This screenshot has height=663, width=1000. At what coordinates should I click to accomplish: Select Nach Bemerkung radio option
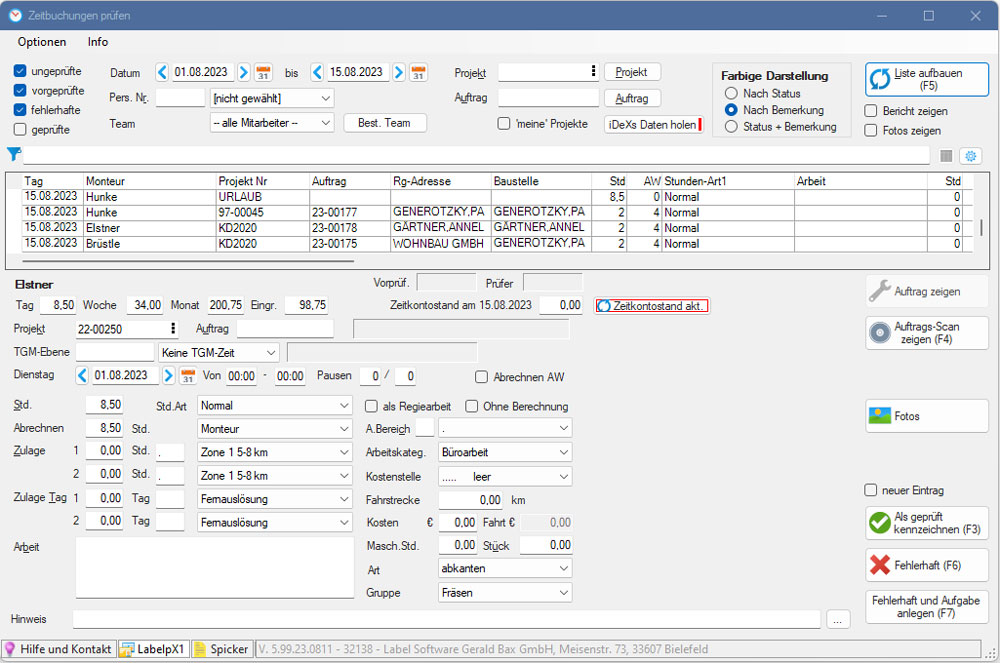pyautogui.click(x=731, y=110)
